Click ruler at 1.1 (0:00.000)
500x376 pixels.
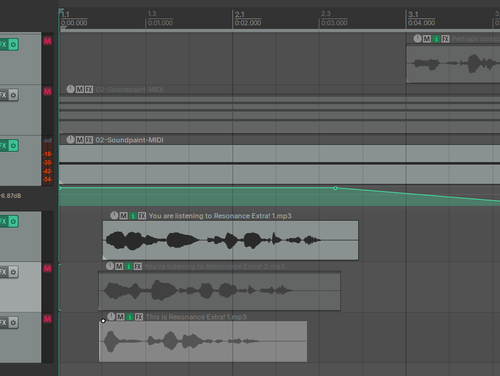click(74, 19)
